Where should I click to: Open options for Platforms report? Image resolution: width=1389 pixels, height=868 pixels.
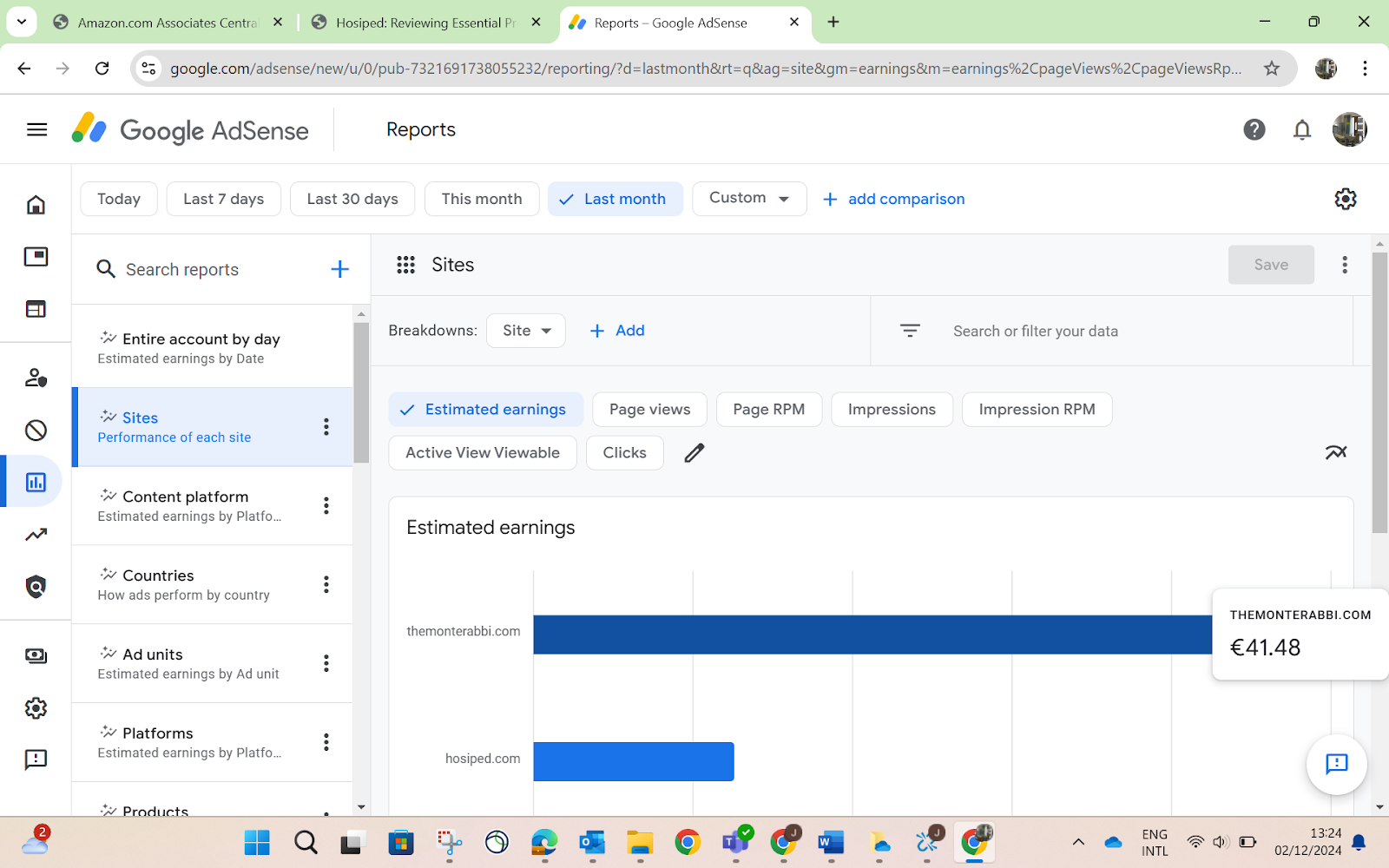point(326,742)
